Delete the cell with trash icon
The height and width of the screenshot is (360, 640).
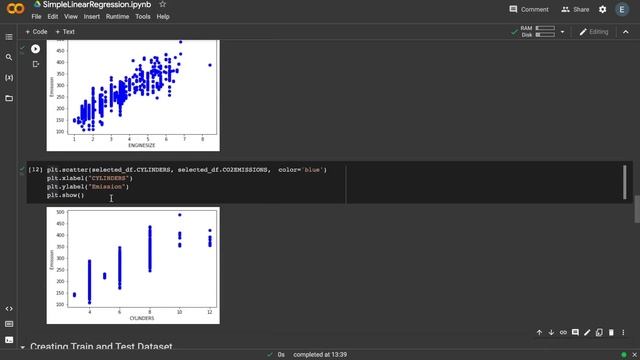pyautogui.click(x=611, y=333)
